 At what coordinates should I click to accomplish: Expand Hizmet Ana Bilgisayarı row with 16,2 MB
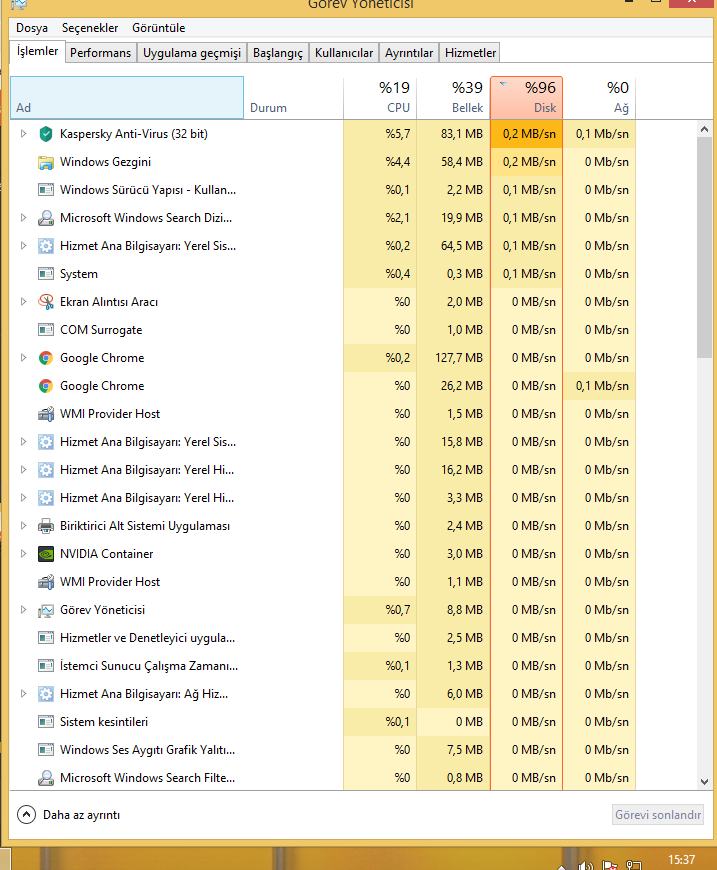(x=23, y=470)
